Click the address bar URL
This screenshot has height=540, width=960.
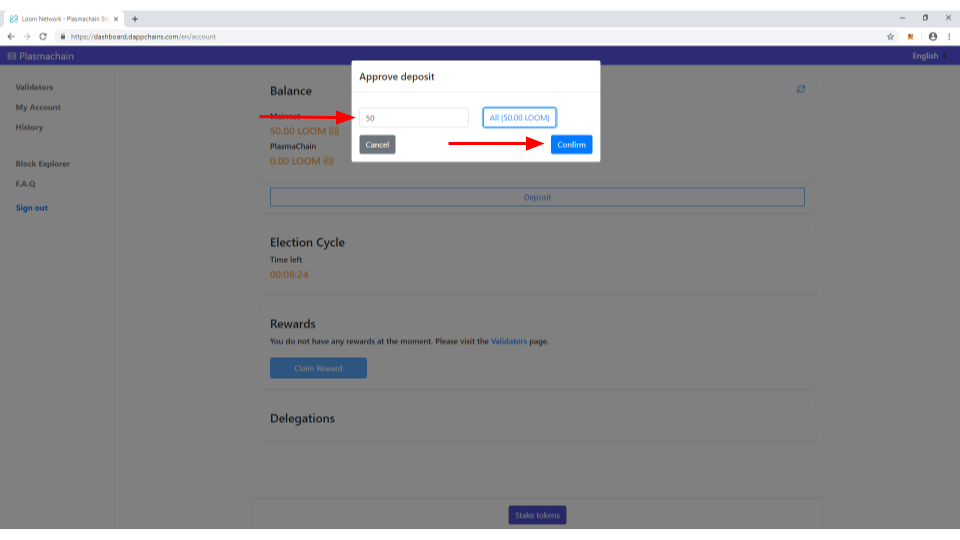click(x=143, y=37)
